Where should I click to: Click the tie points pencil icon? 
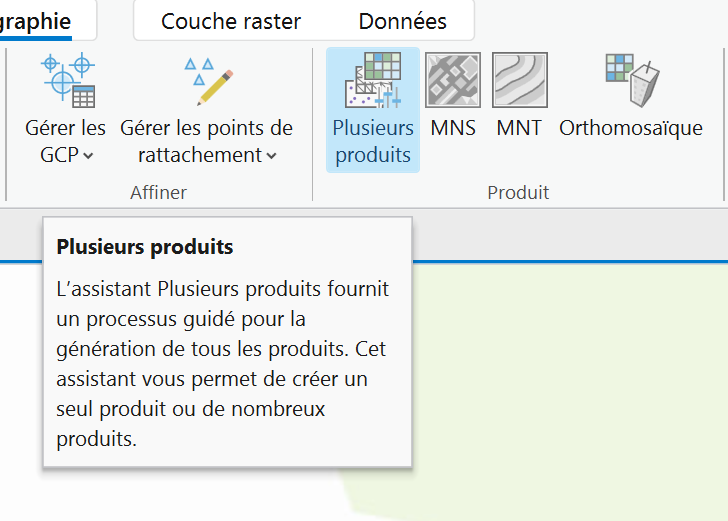coord(208,80)
